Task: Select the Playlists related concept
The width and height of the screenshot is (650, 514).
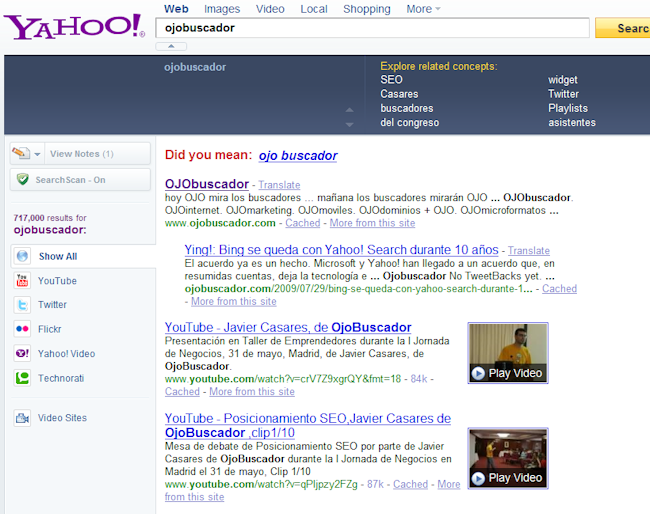Action: point(568,108)
